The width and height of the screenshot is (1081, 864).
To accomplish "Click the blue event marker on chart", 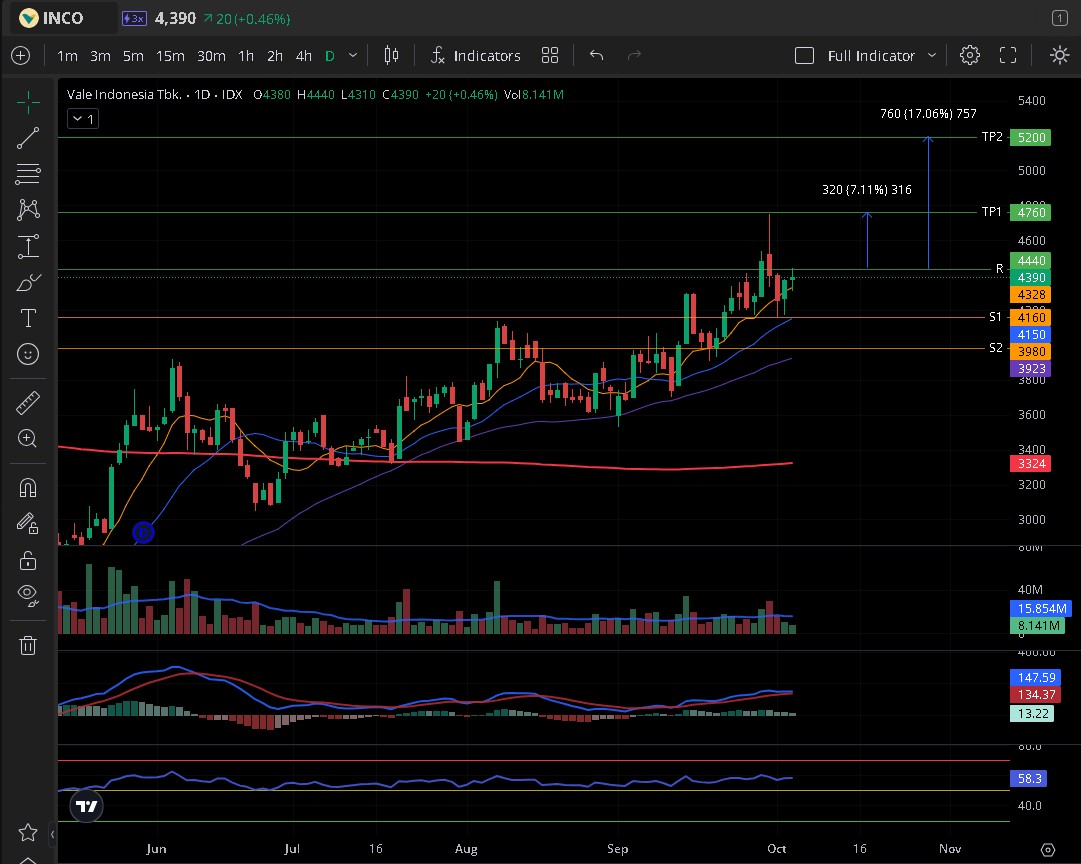I will pyautogui.click(x=143, y=533).
